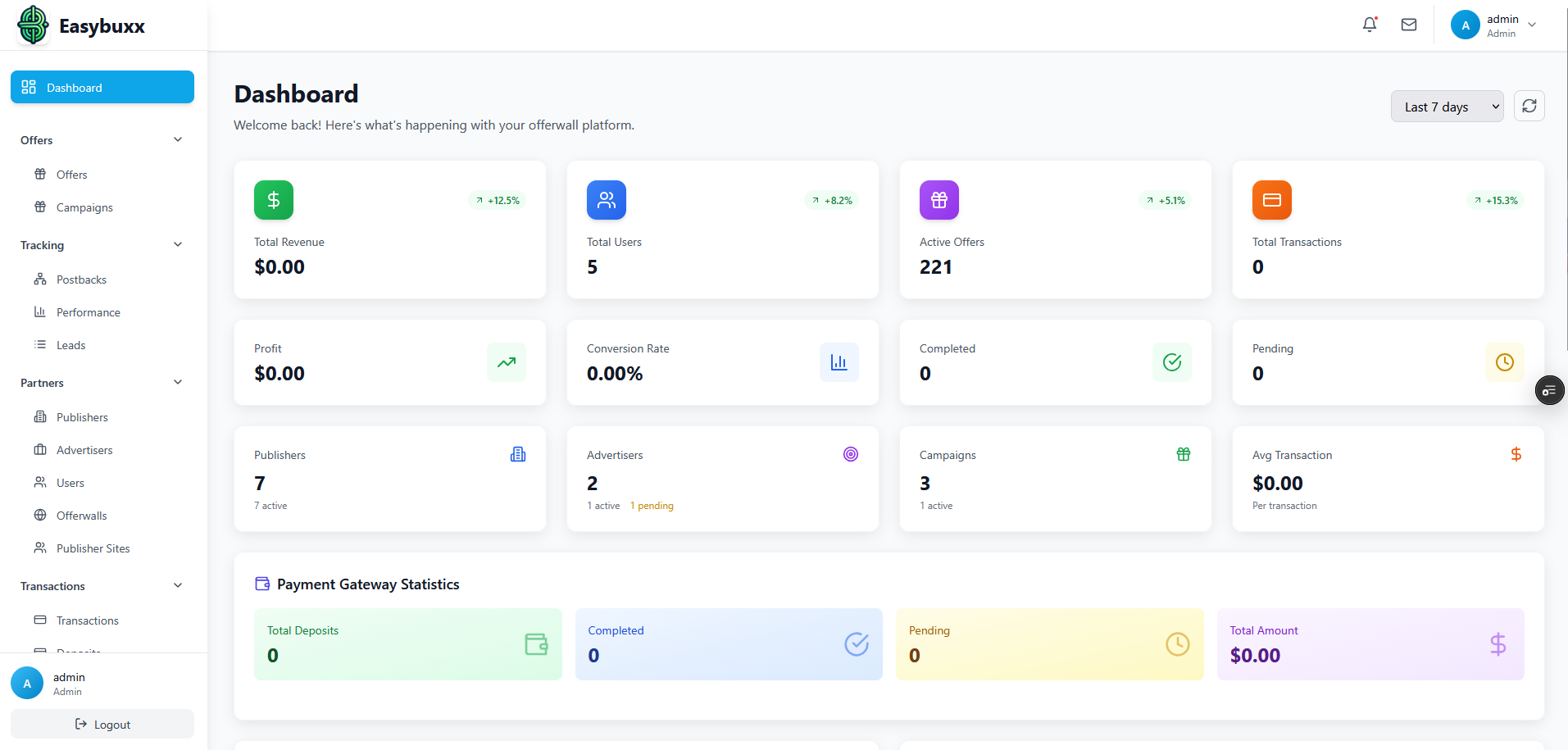Collapse the Offers sidebar section

coord(178,140)
